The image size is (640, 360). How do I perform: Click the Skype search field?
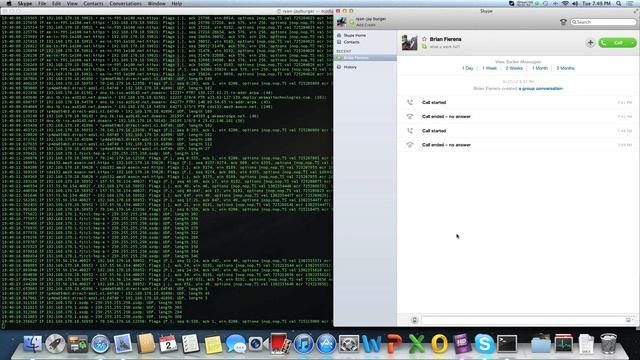tap(603, 22)
